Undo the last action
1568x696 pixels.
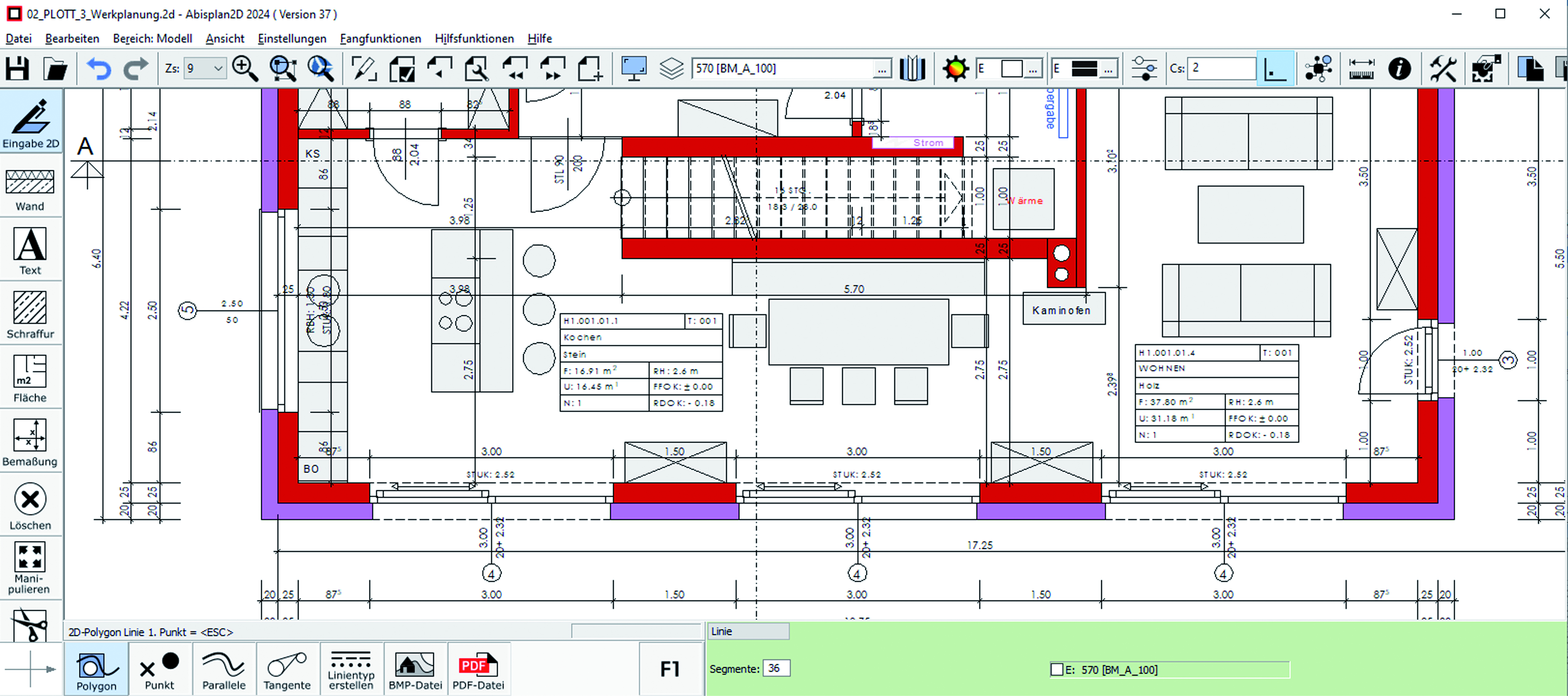pos(98,68)
